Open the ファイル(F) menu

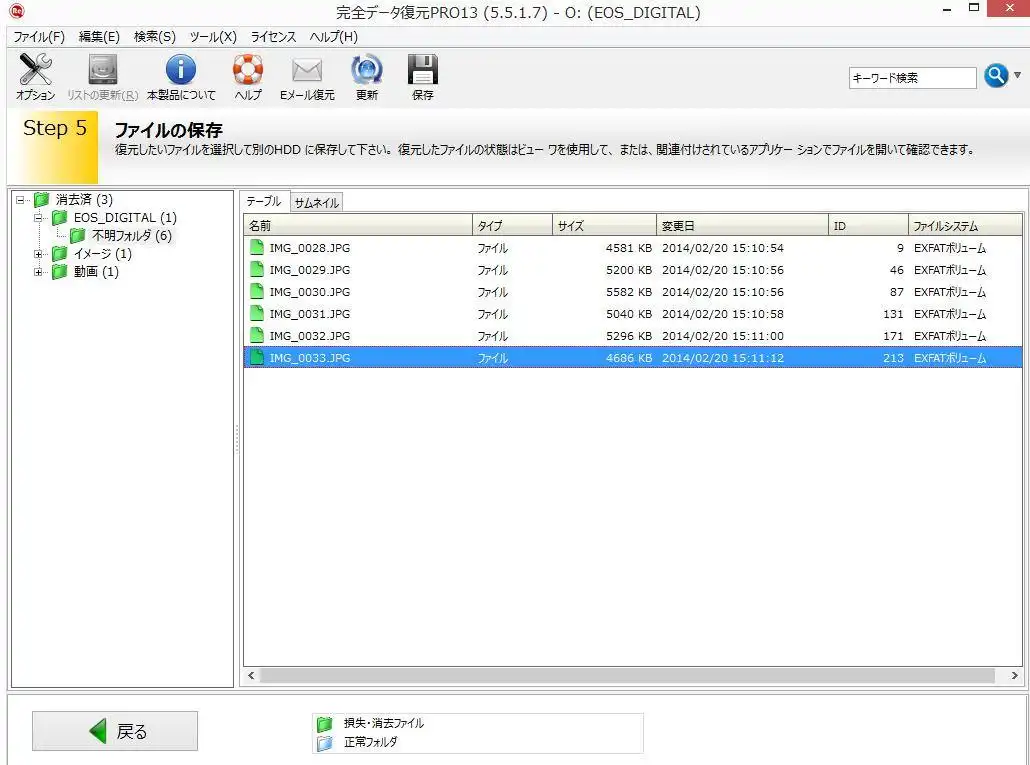click(38, 37)
